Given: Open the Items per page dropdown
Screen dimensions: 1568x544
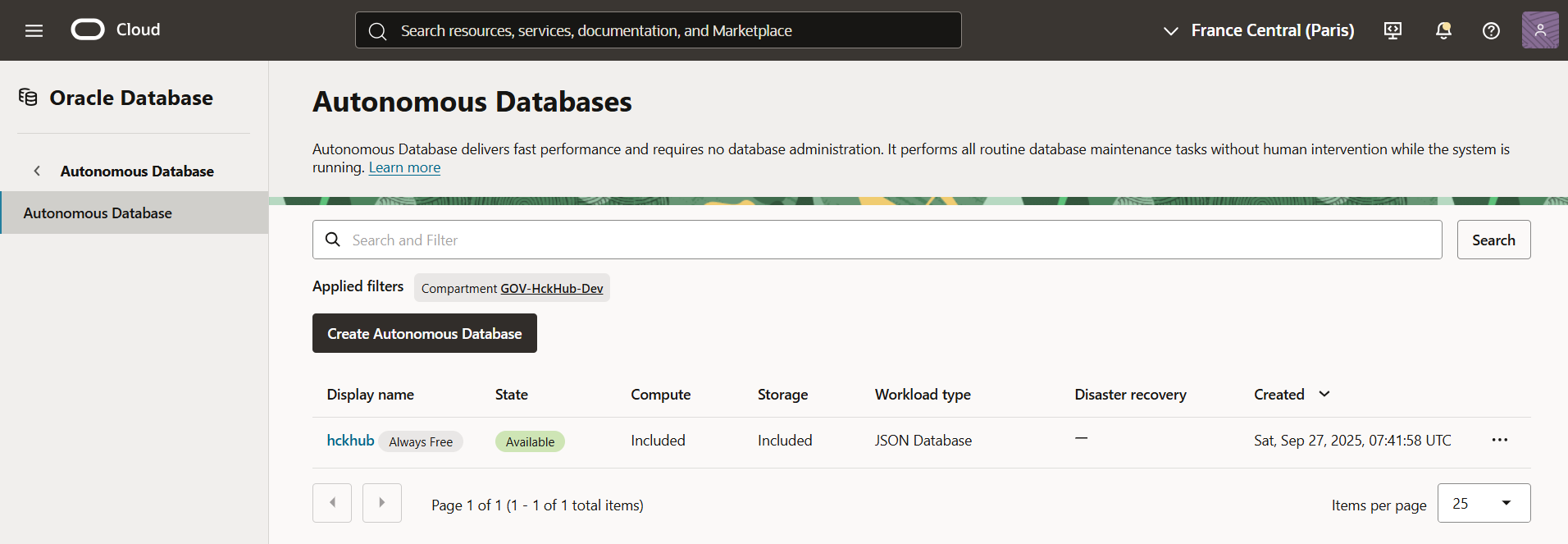Looking at the screenshot, I should [1484, 503].
